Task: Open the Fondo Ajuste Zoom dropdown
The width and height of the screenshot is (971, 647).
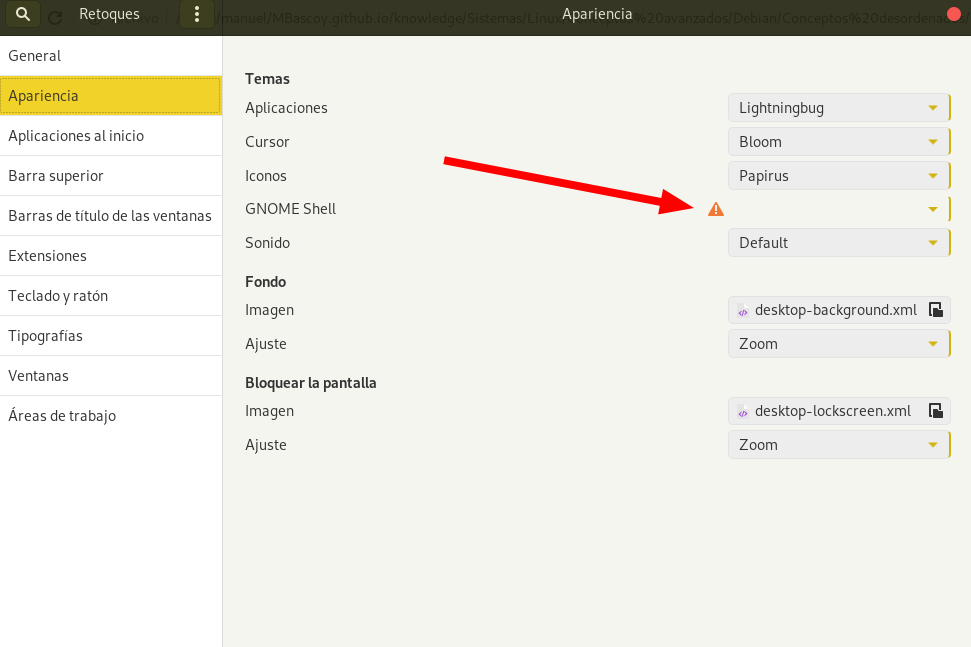Action: point(838,344)
